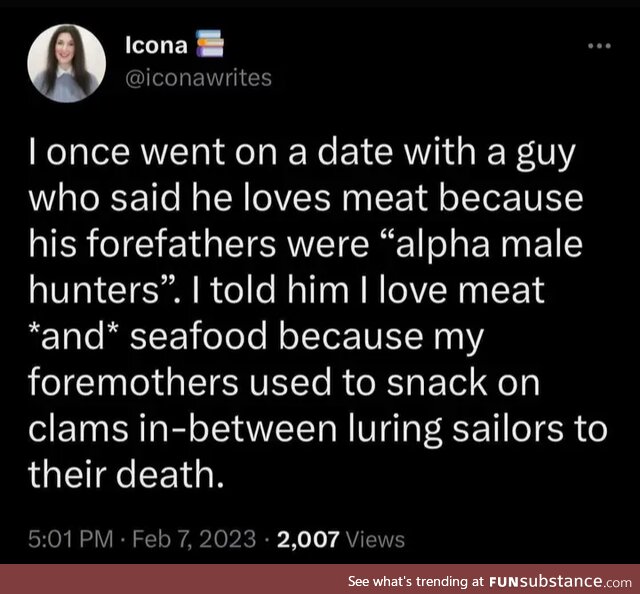Click the display name Icona

156,45
